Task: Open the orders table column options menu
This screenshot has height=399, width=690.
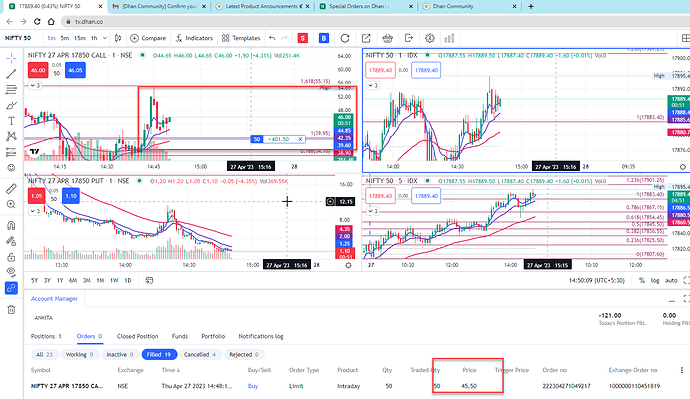Action: coord(682,370)
